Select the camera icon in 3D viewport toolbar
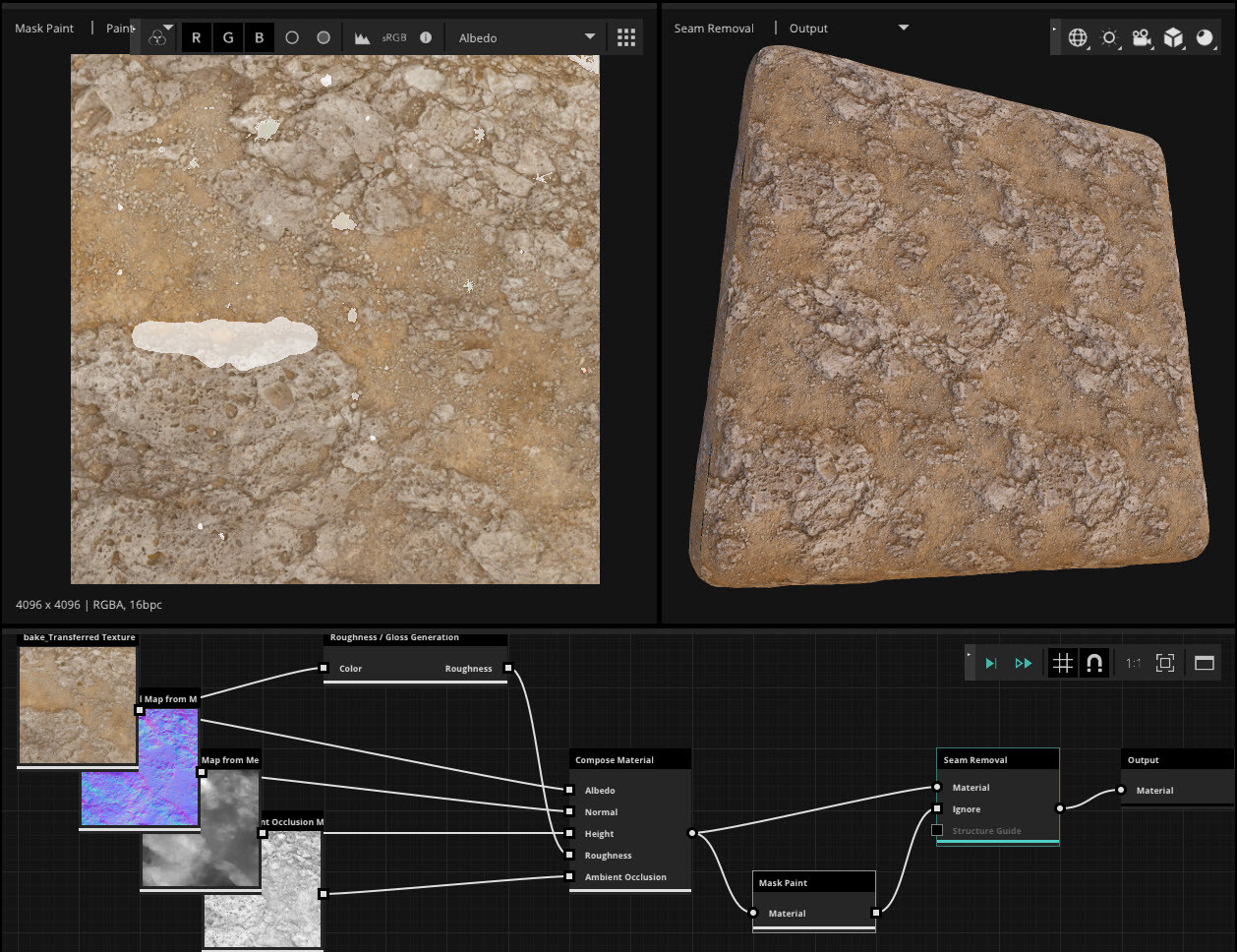The width and height of the screenshot is (1237, 952). point(1140,37)
